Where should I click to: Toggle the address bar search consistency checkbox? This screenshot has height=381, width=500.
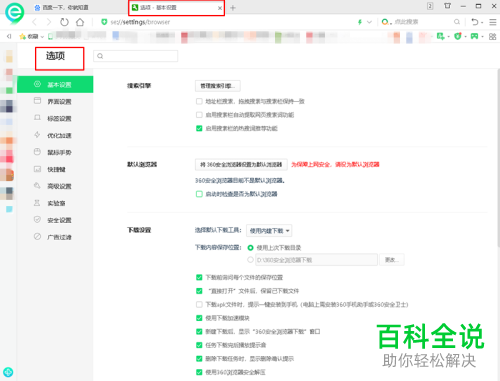point(199,101)
